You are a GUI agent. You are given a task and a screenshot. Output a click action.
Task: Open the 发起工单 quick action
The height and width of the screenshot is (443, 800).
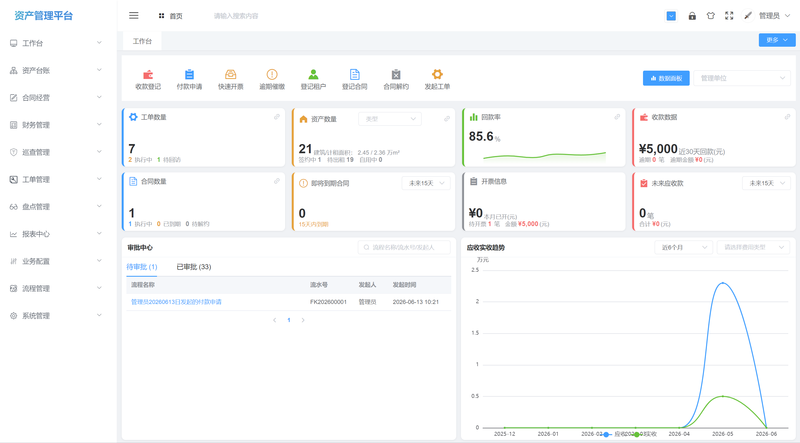tap(437, 80)
